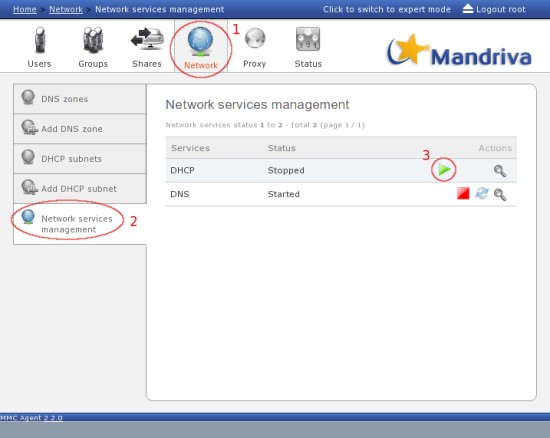View DHCP log with magnifier icon
The height and width of the screenshot is (438, 550).
[x=500, y=171]
